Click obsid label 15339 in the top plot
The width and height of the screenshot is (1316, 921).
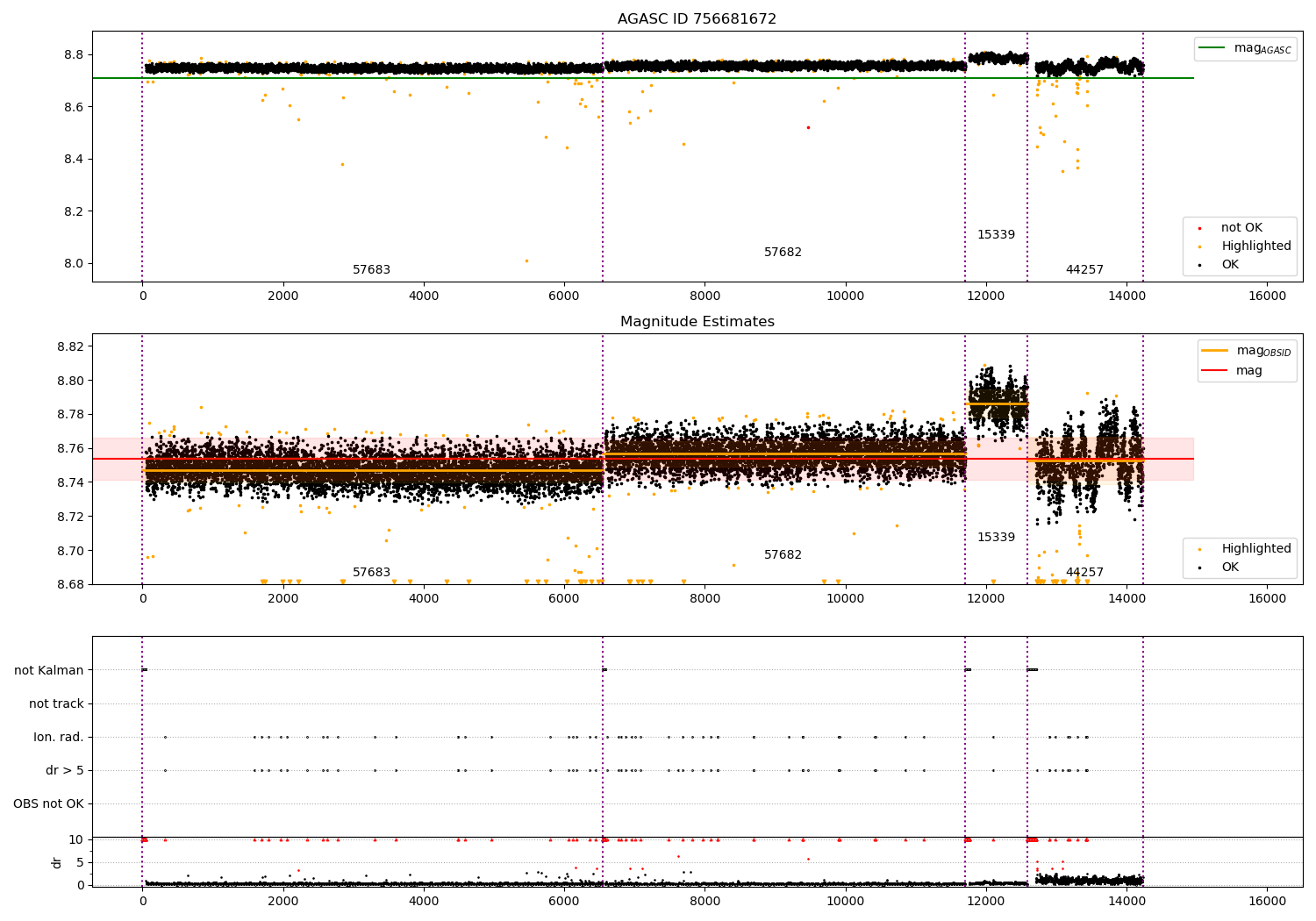click(996, 234)
